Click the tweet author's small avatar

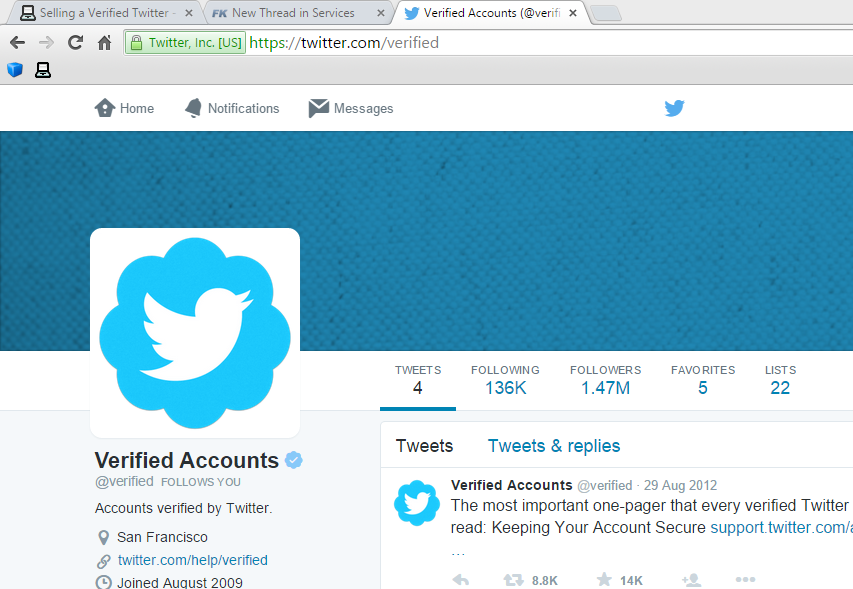[417, 503]
